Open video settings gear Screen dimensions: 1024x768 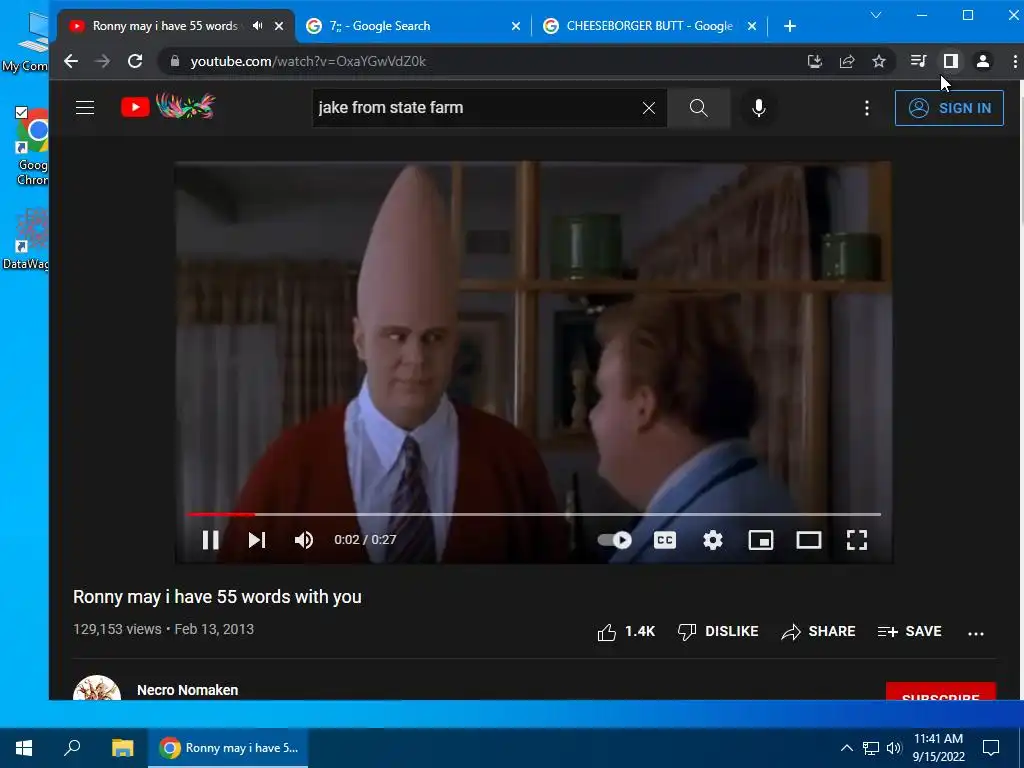point(712,540)
